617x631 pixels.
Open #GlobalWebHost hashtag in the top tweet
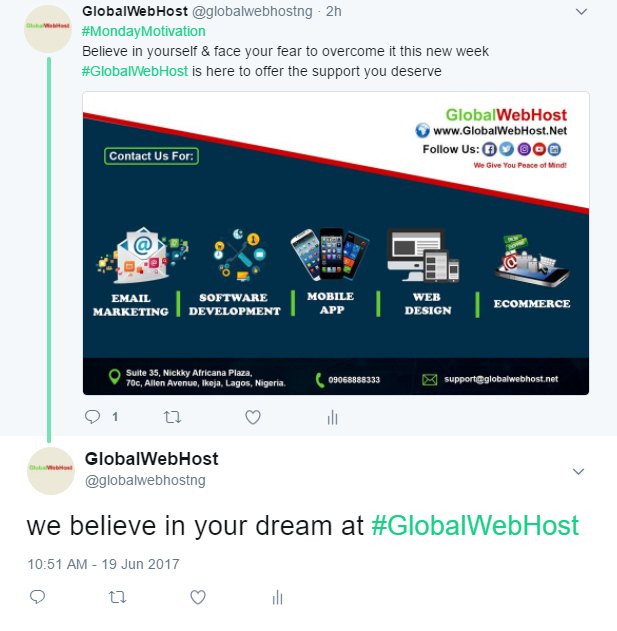[x=135, y=71]
